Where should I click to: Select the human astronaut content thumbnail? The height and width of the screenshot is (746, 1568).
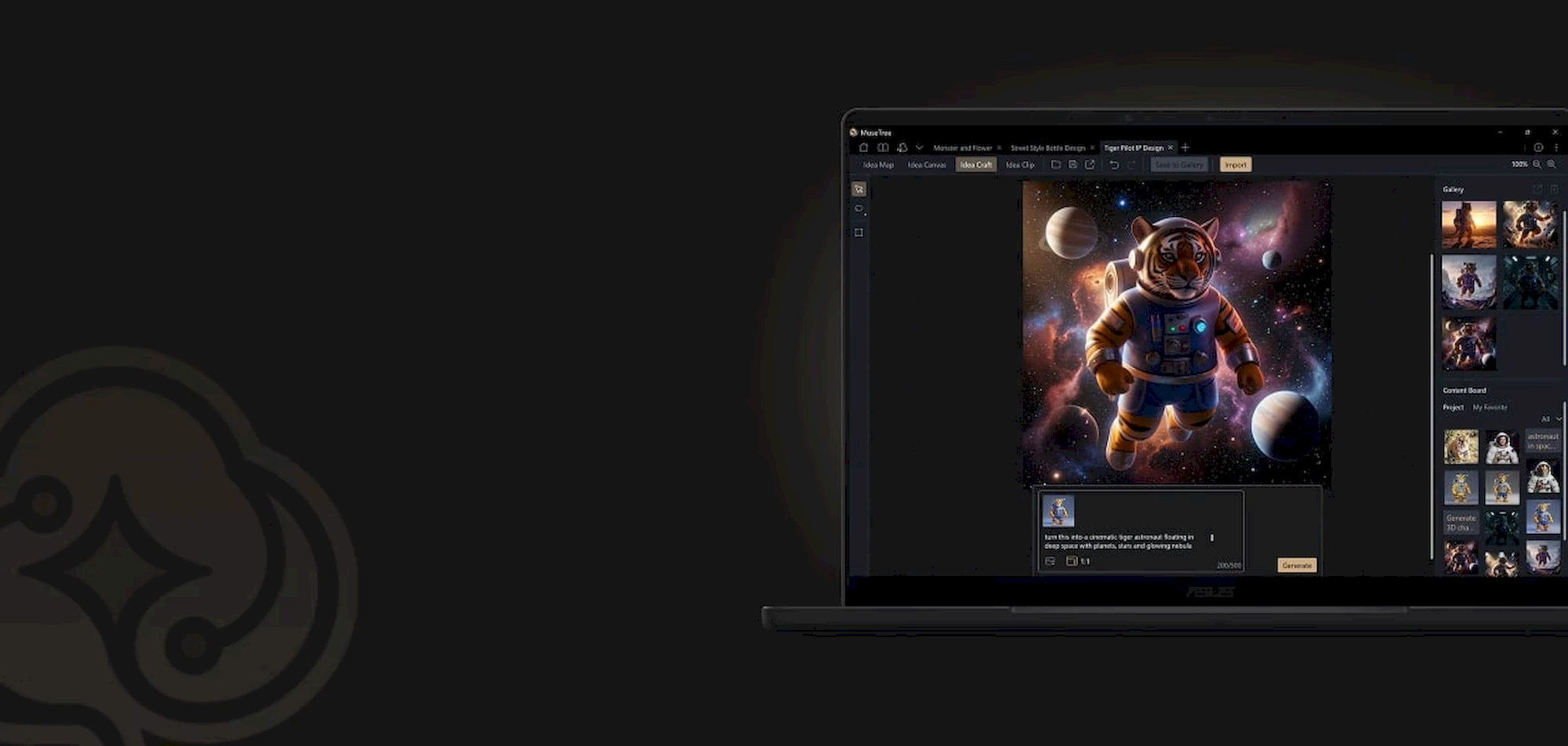(1501, 447)
